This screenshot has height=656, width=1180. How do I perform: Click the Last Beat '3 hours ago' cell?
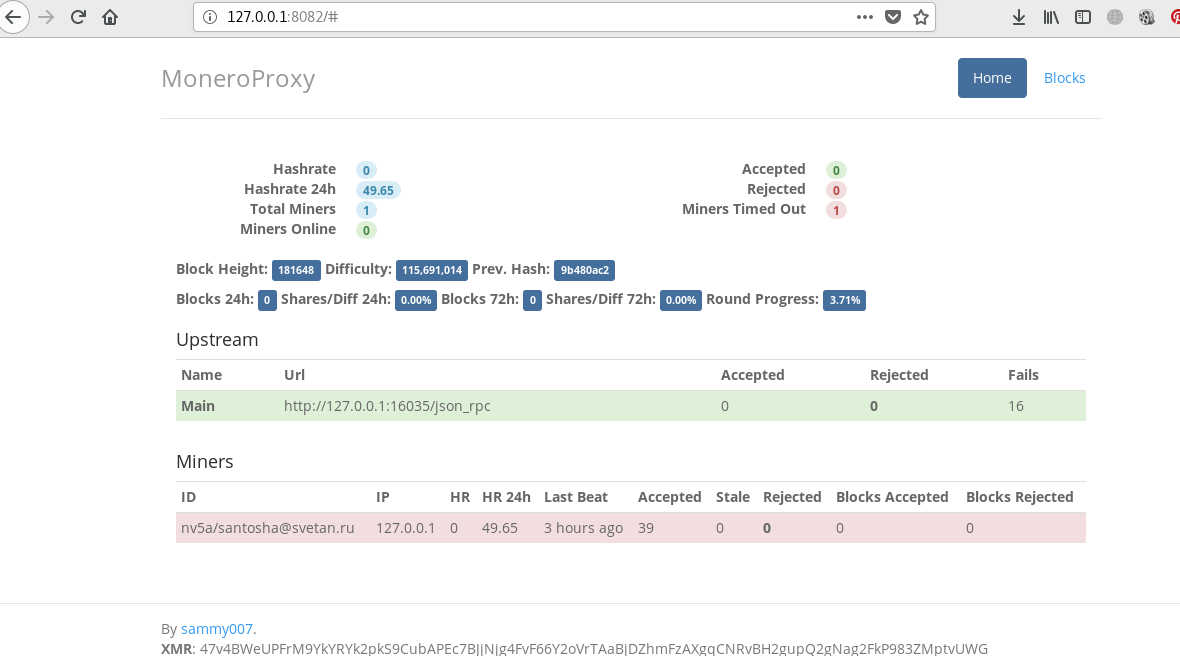(x=583, y=528)
